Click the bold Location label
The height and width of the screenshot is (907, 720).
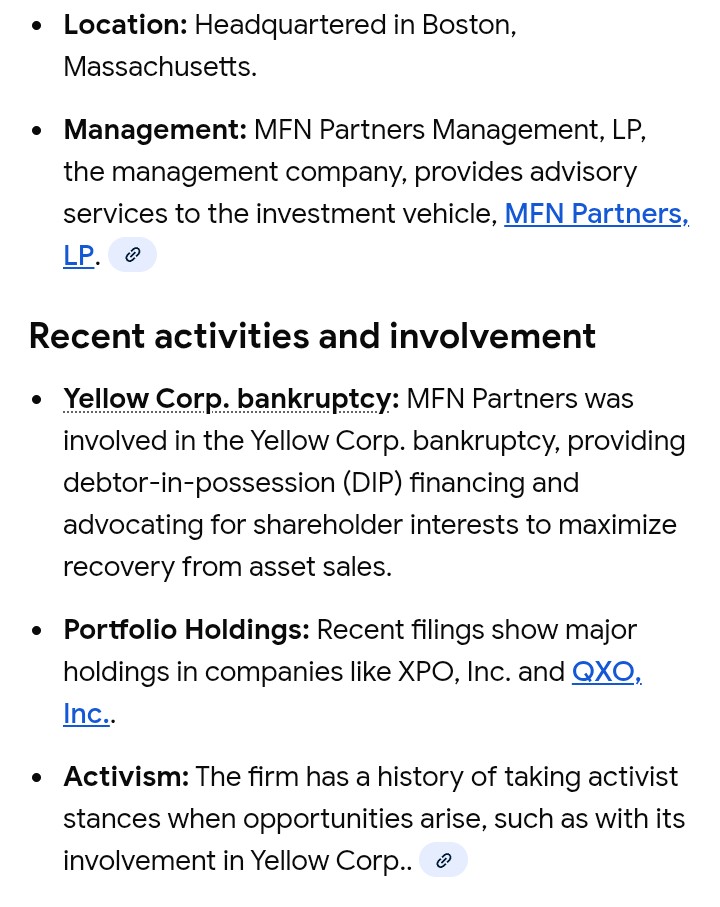(x=125, y=25)
